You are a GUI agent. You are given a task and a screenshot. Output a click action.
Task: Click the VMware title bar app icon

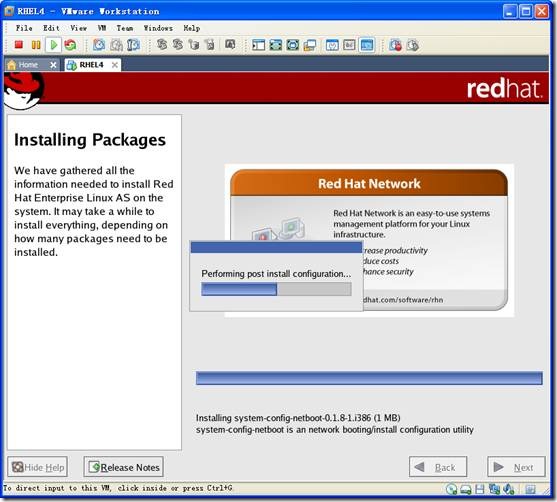coord(9,11)
